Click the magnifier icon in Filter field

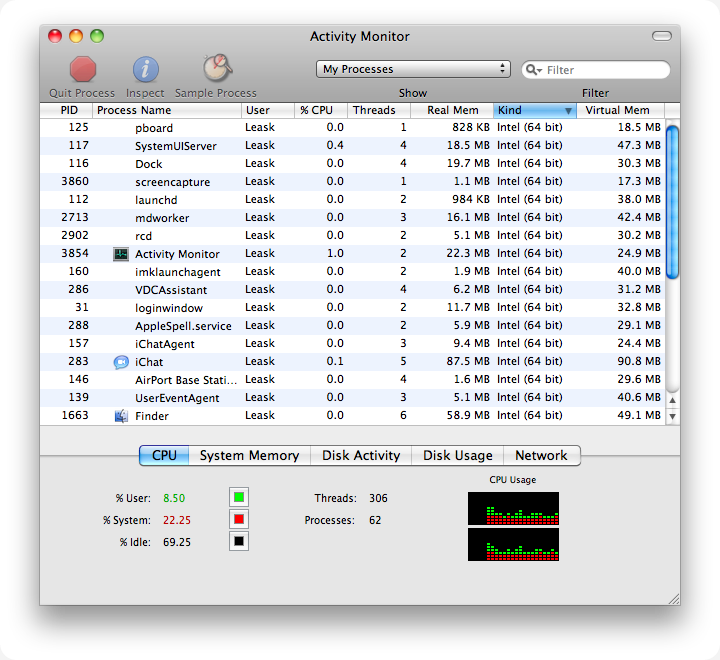(534, 70)
